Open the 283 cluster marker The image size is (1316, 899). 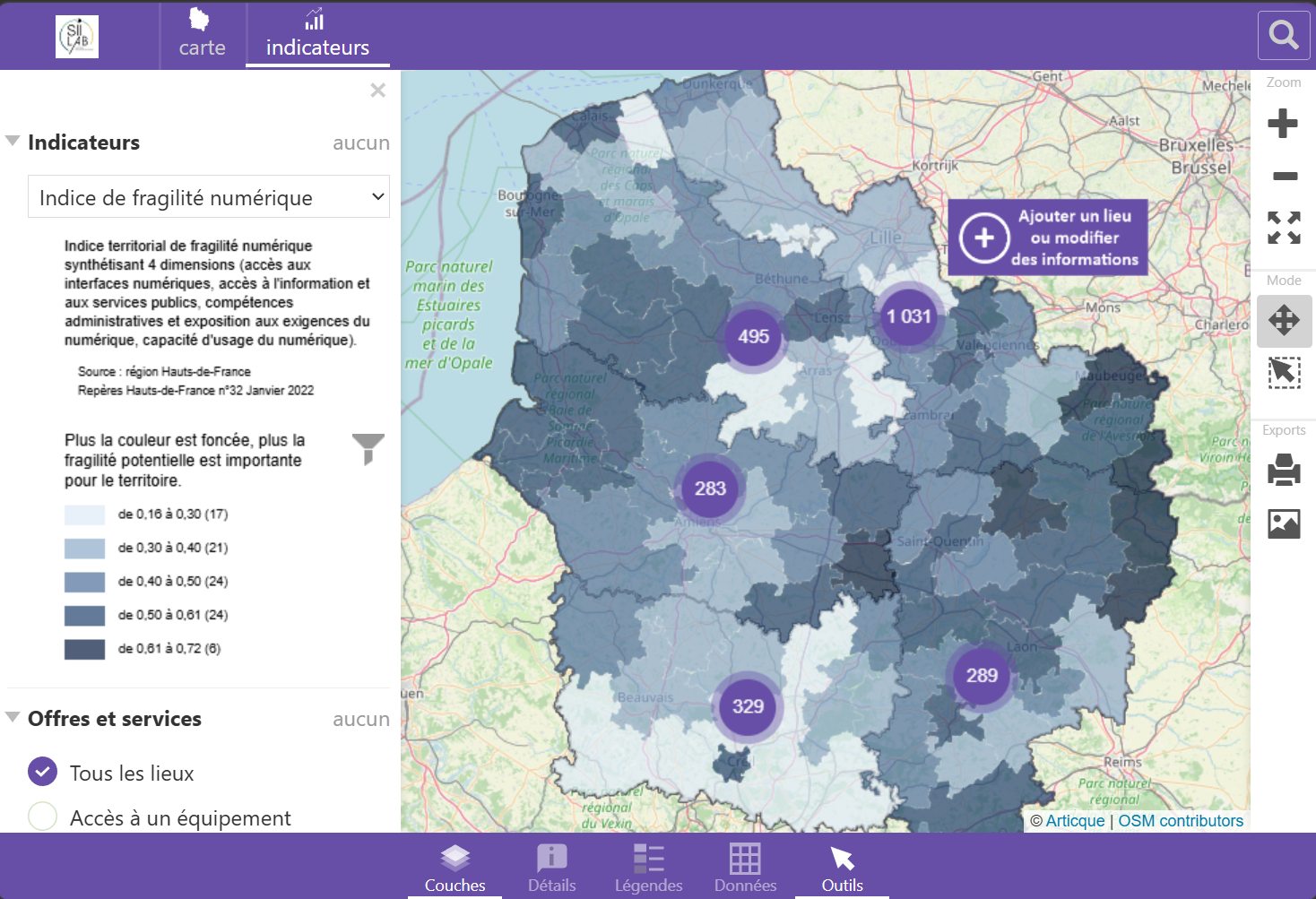(x=710, y=488)
